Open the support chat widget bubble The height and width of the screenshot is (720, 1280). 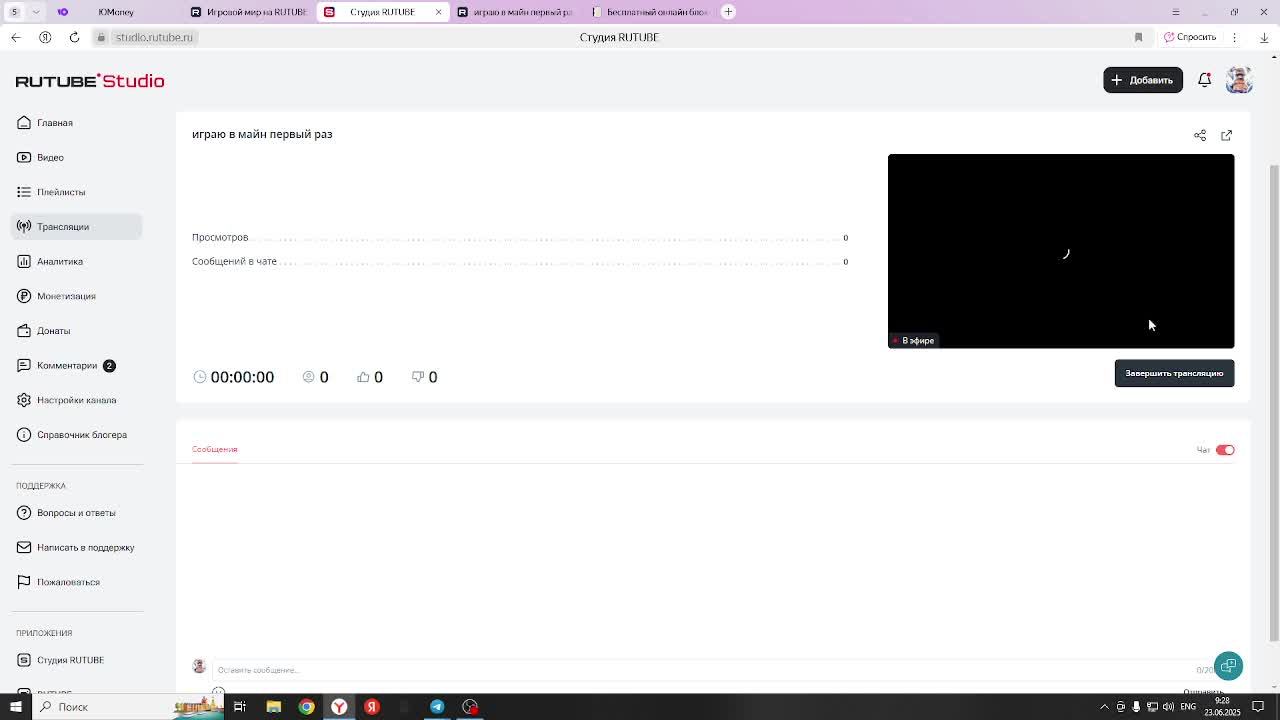[1229, 666]
